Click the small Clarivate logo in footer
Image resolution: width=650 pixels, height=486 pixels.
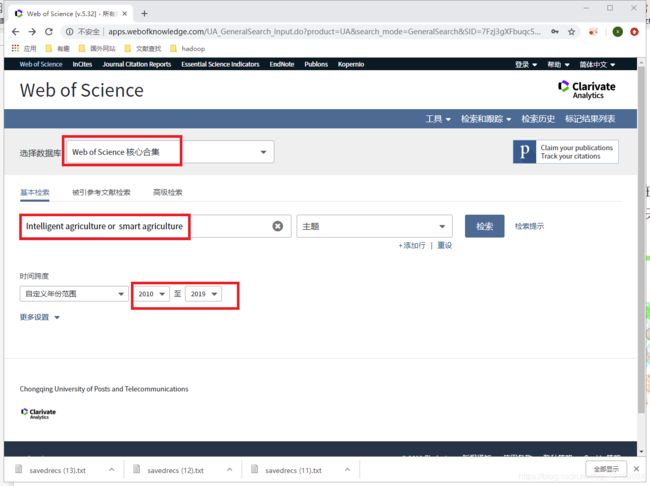[38, 413]
